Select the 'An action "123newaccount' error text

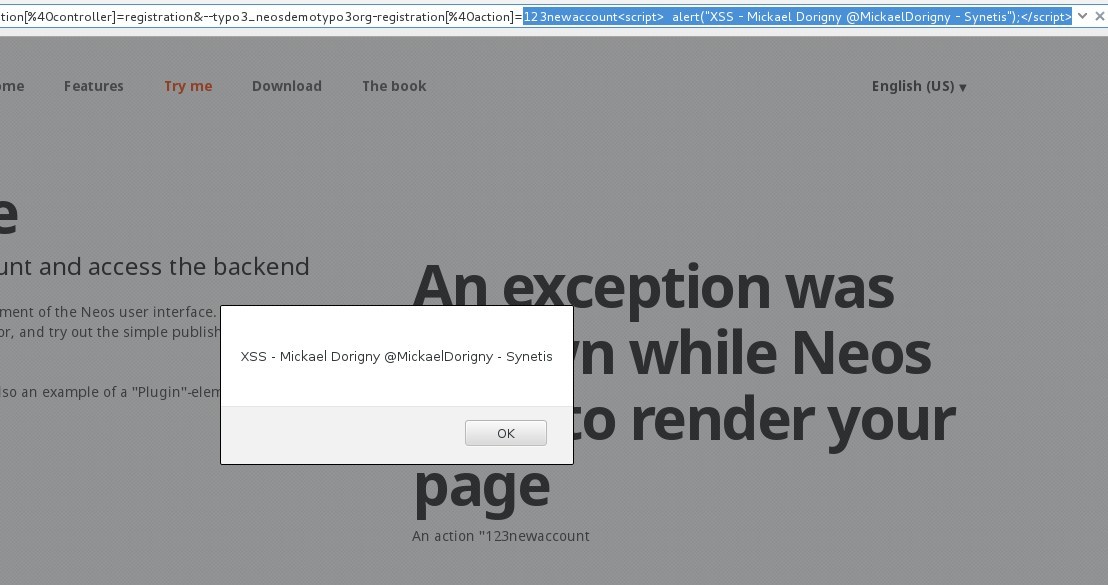click(x=500, y=536)
